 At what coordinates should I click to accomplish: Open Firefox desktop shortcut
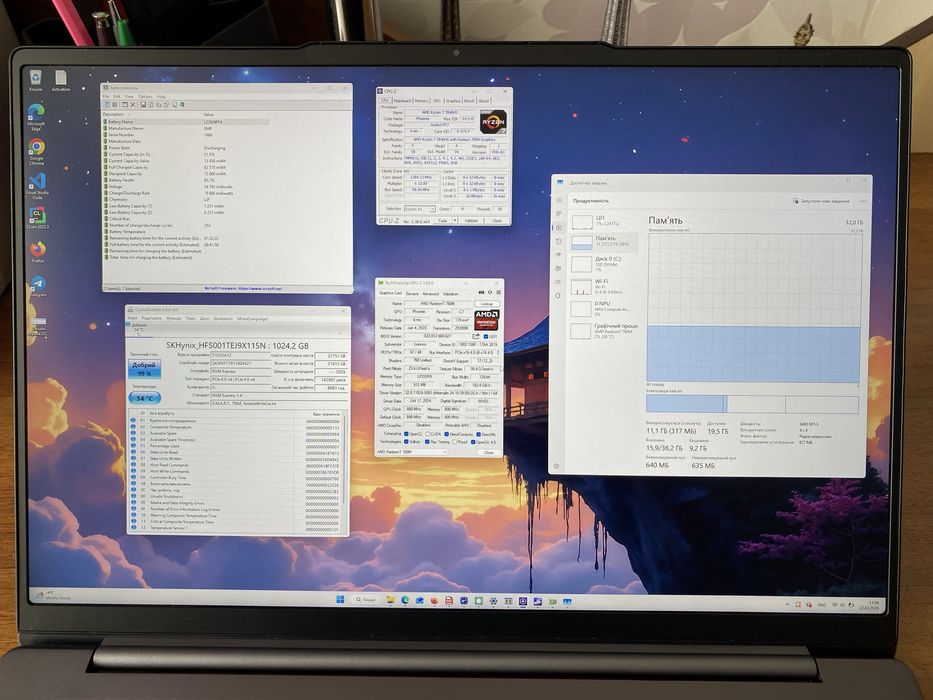coord(38,248)
